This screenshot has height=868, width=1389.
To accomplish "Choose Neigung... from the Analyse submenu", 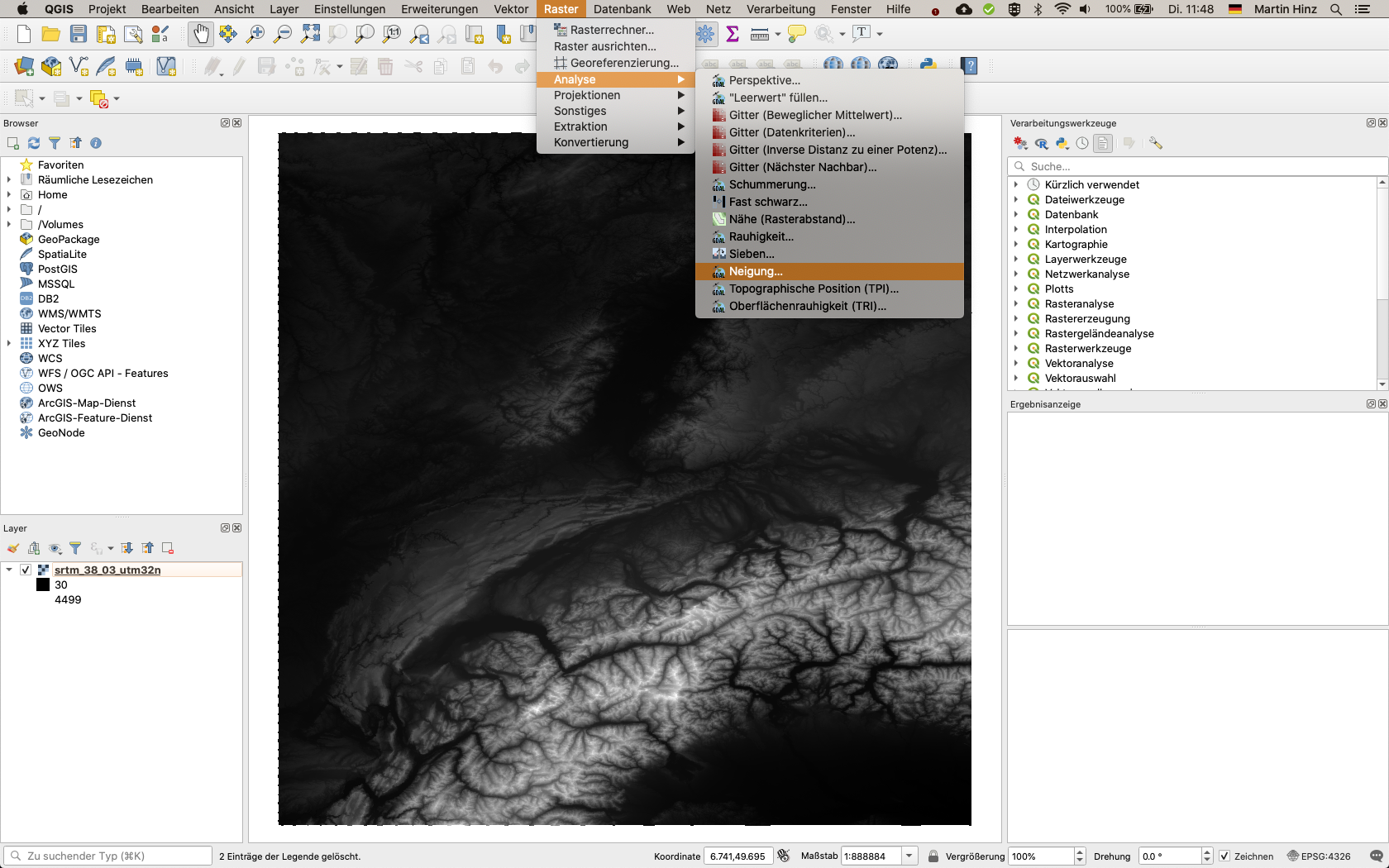I will [756, 271].
